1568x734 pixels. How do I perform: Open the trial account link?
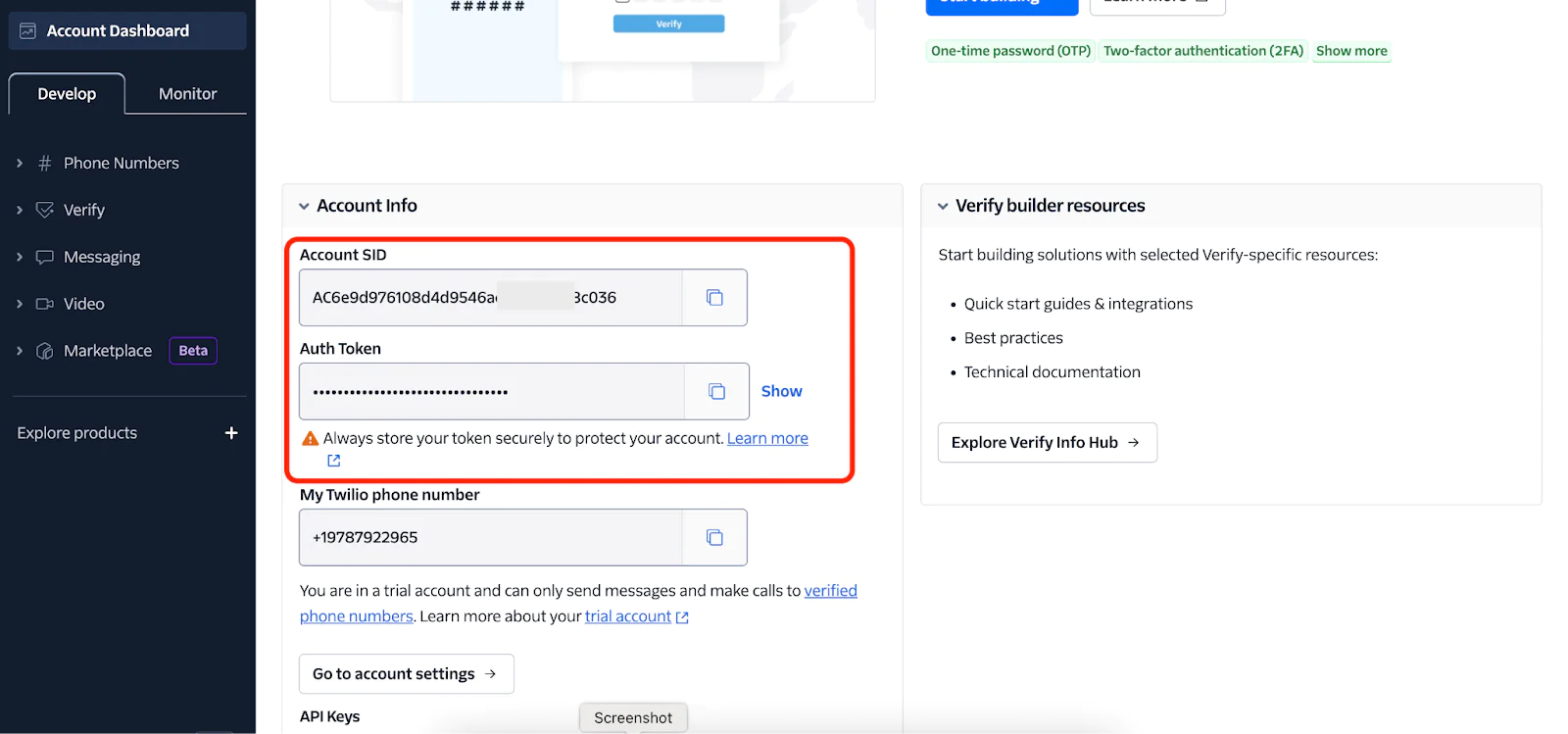[x=627, y=616]
